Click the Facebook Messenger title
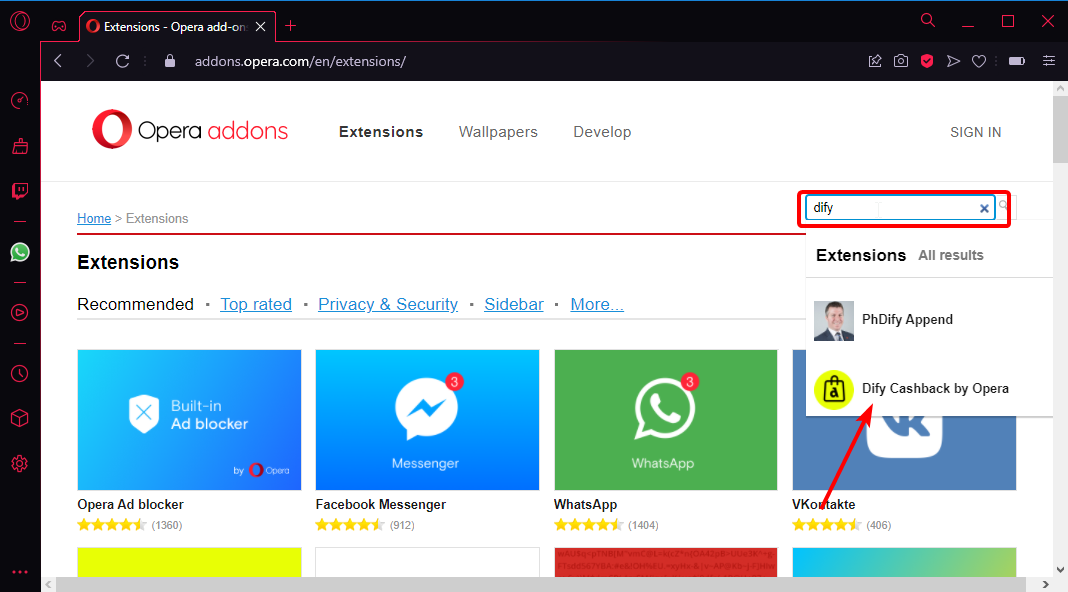The image size is (1068, 592). tap(381, 505)
